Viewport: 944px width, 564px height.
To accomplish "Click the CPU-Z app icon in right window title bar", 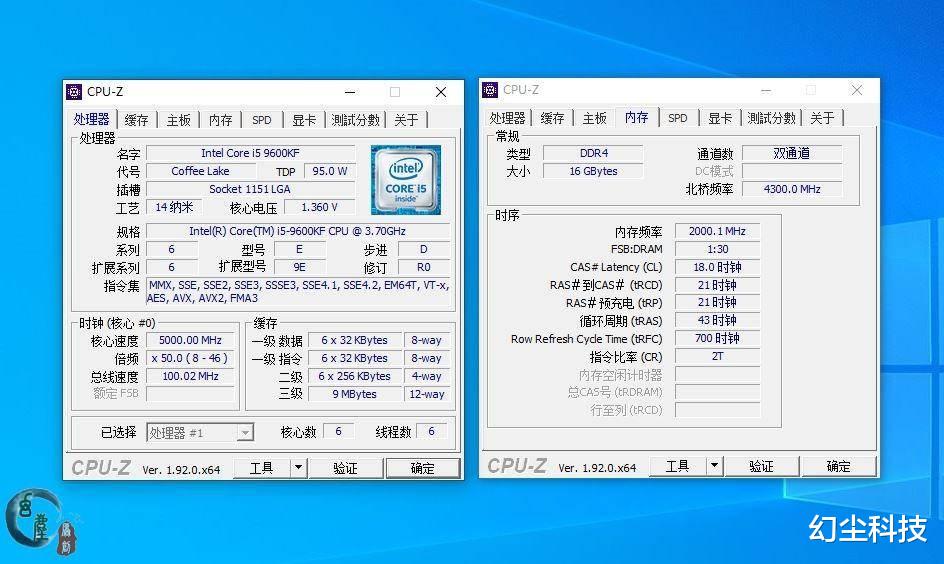I will pos(490,90).
